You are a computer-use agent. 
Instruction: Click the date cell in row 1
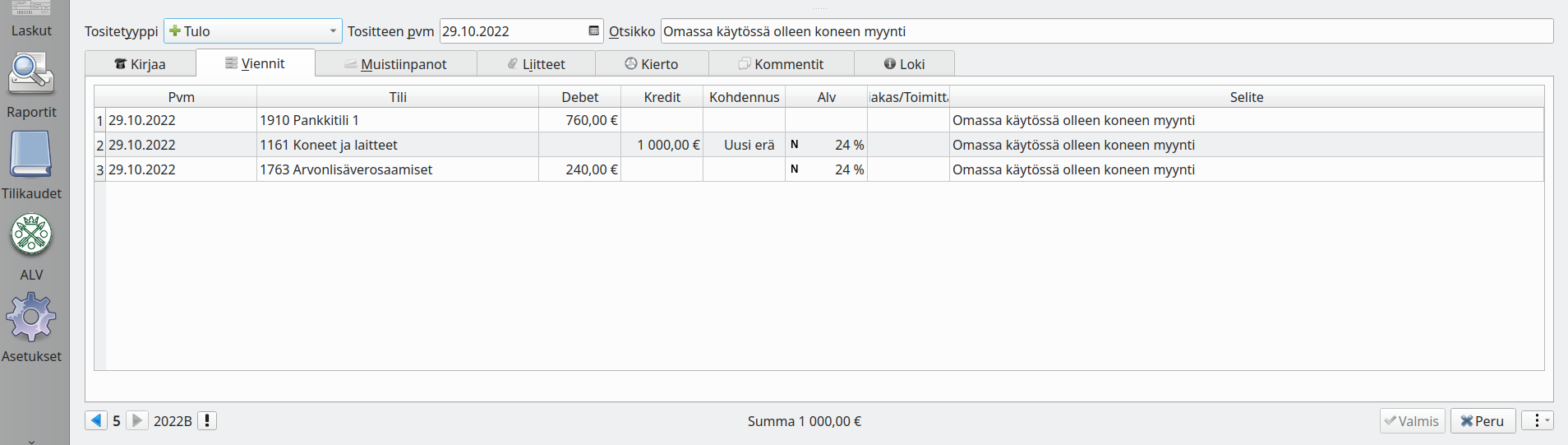click(182, 120)
